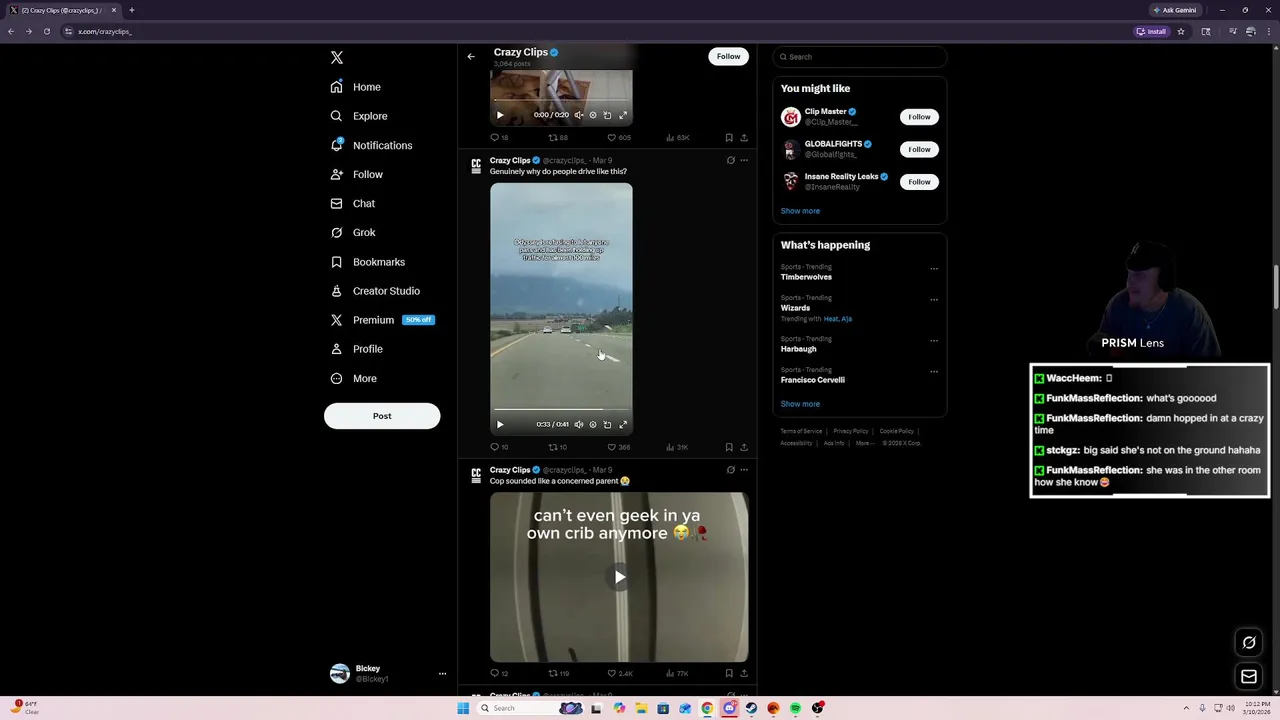The image size is (1280, 720).
Task: Open the floating Grok button
Action: pos(1249,643)
